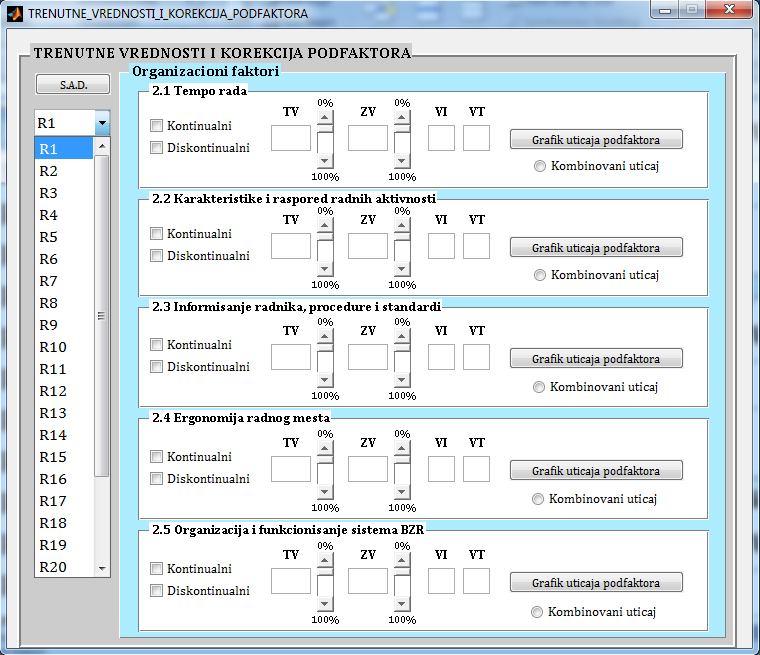Click the MATLAB icon in the title bar
This screenshot has width=760, height=655.
(15, 13)
